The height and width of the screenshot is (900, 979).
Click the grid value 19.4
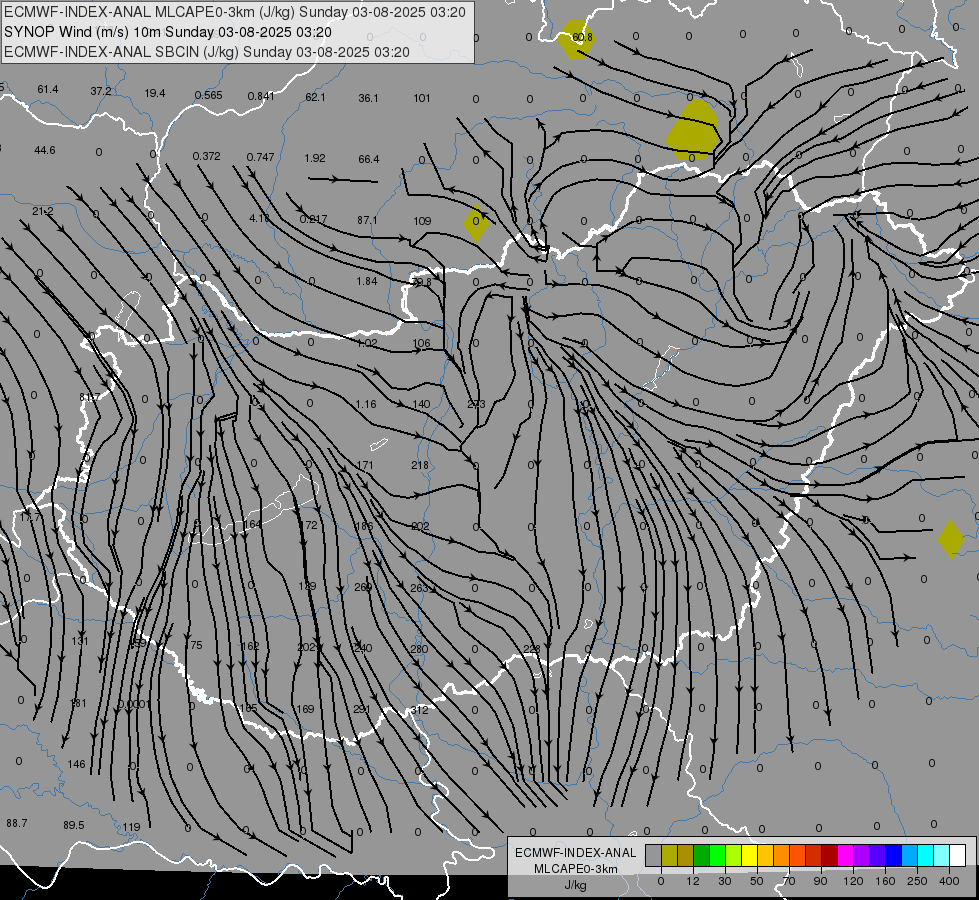[155, 93]
